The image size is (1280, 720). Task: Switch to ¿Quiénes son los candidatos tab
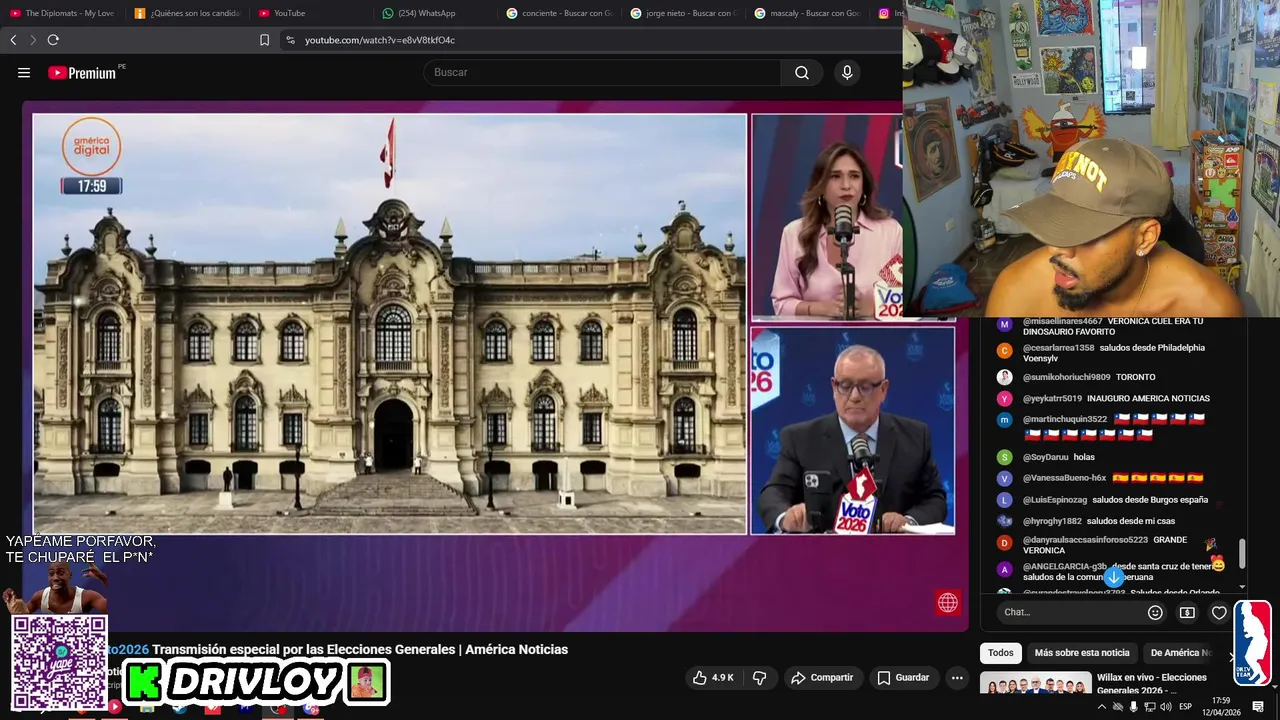(x=187, y=13)
